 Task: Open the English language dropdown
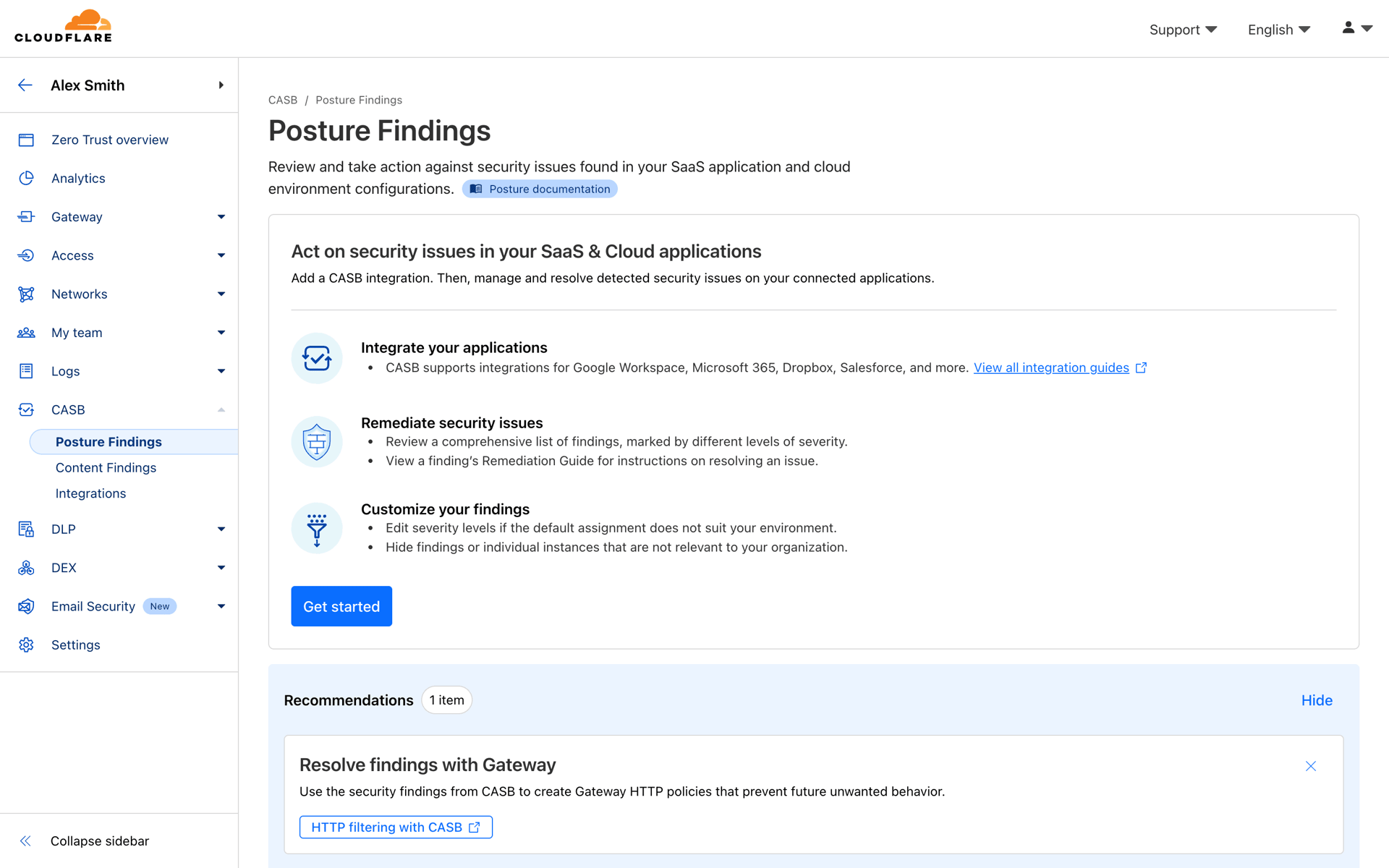coord(1279,30)
